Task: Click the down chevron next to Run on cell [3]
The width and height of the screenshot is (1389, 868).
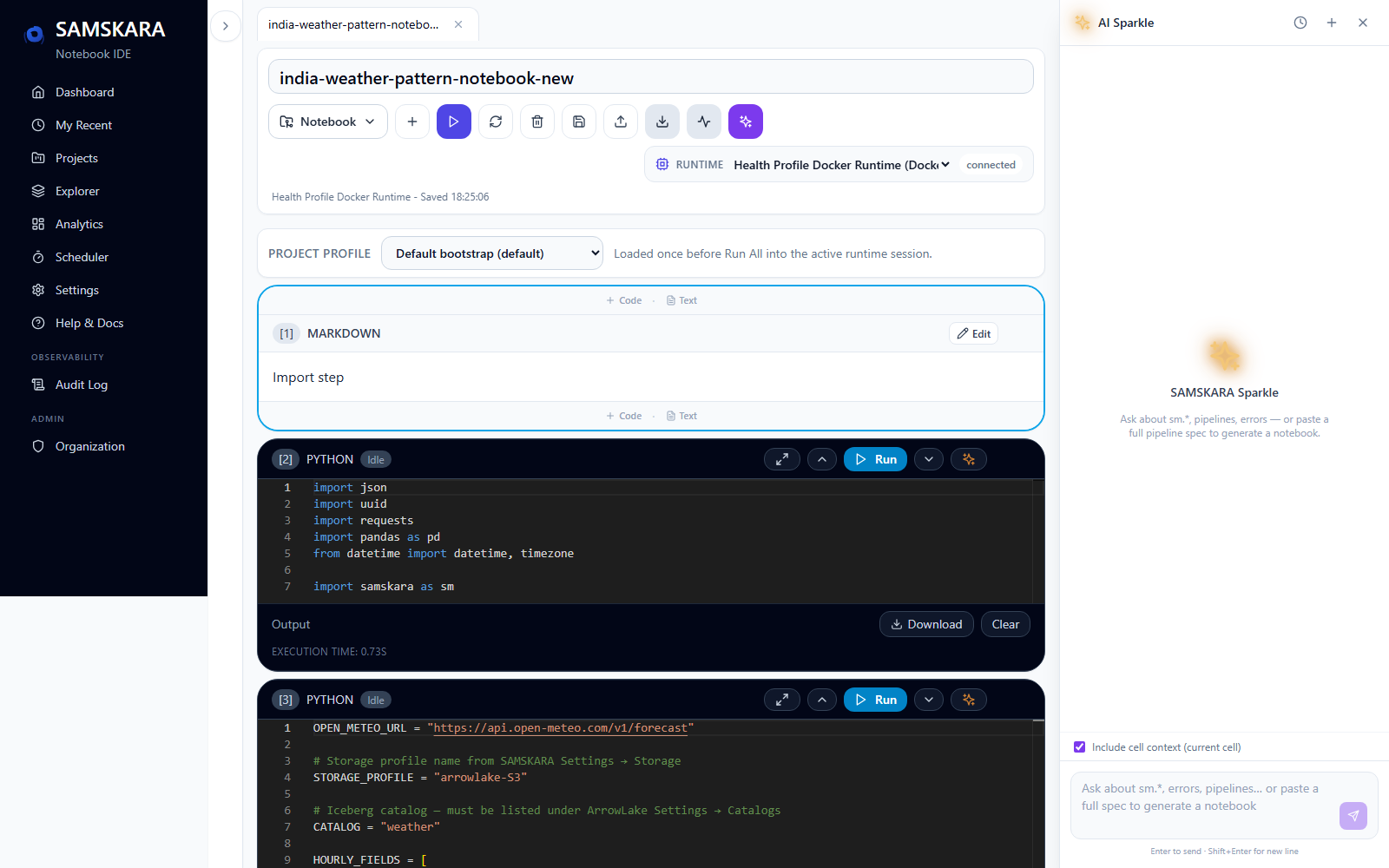Action: click(x=929, y=700)
